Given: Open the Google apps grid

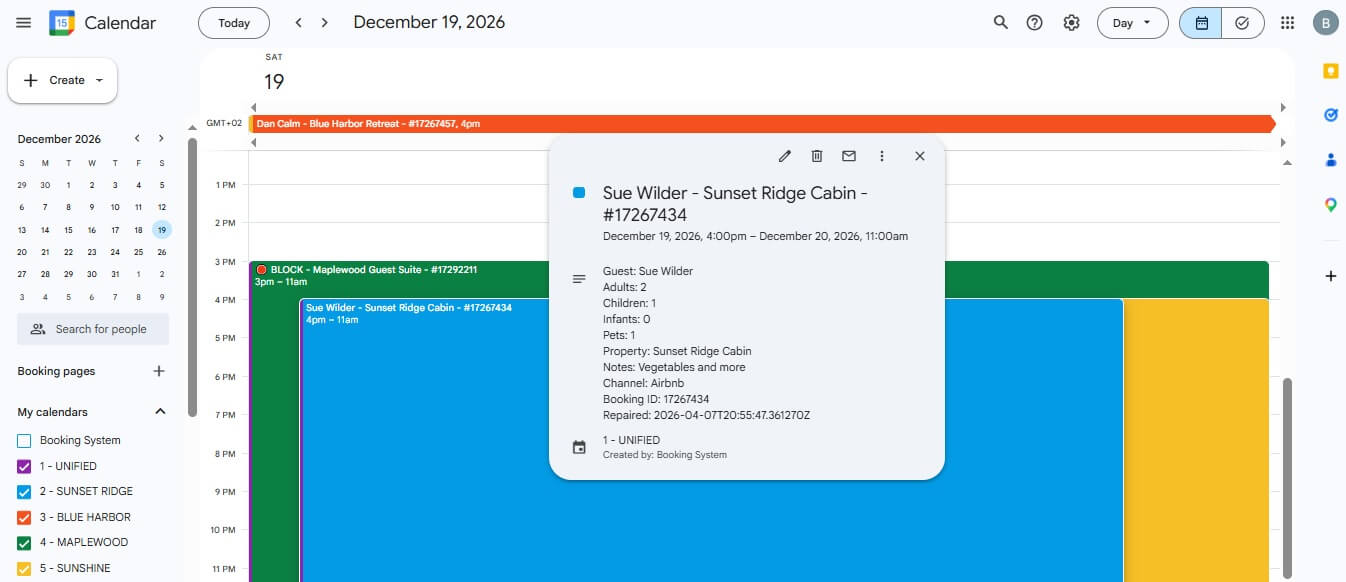Looking at the screenshot, I should point(1288,23).
